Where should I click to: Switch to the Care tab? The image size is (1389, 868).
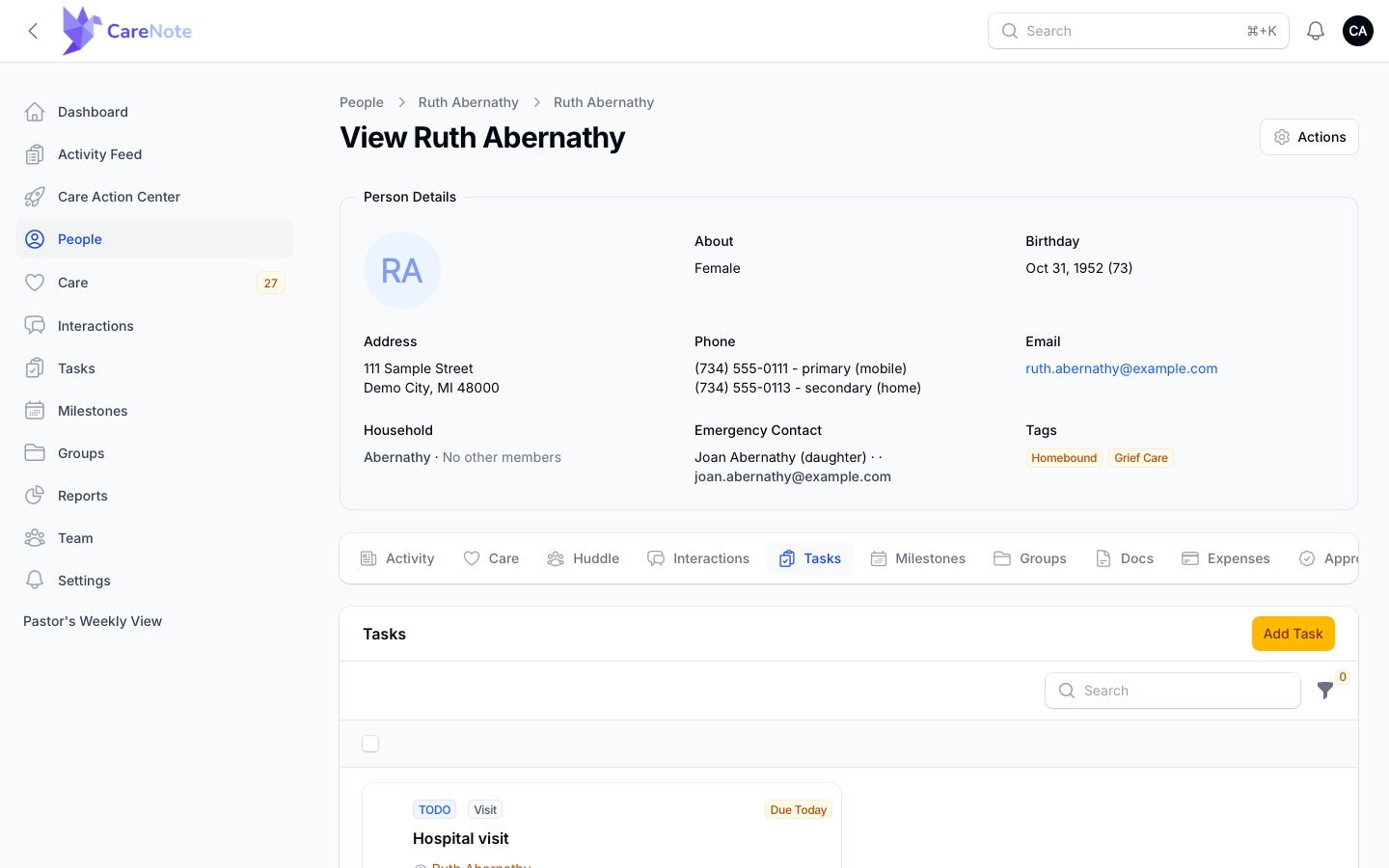click(491, 558)
